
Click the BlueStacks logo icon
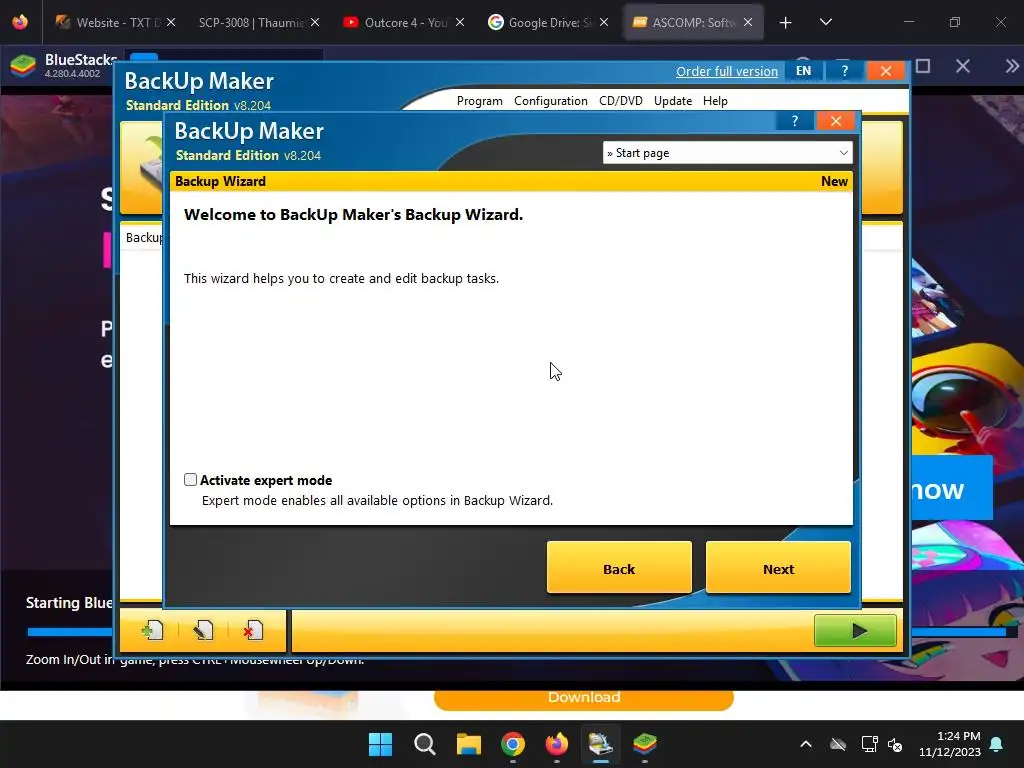[x=23, y=65]
